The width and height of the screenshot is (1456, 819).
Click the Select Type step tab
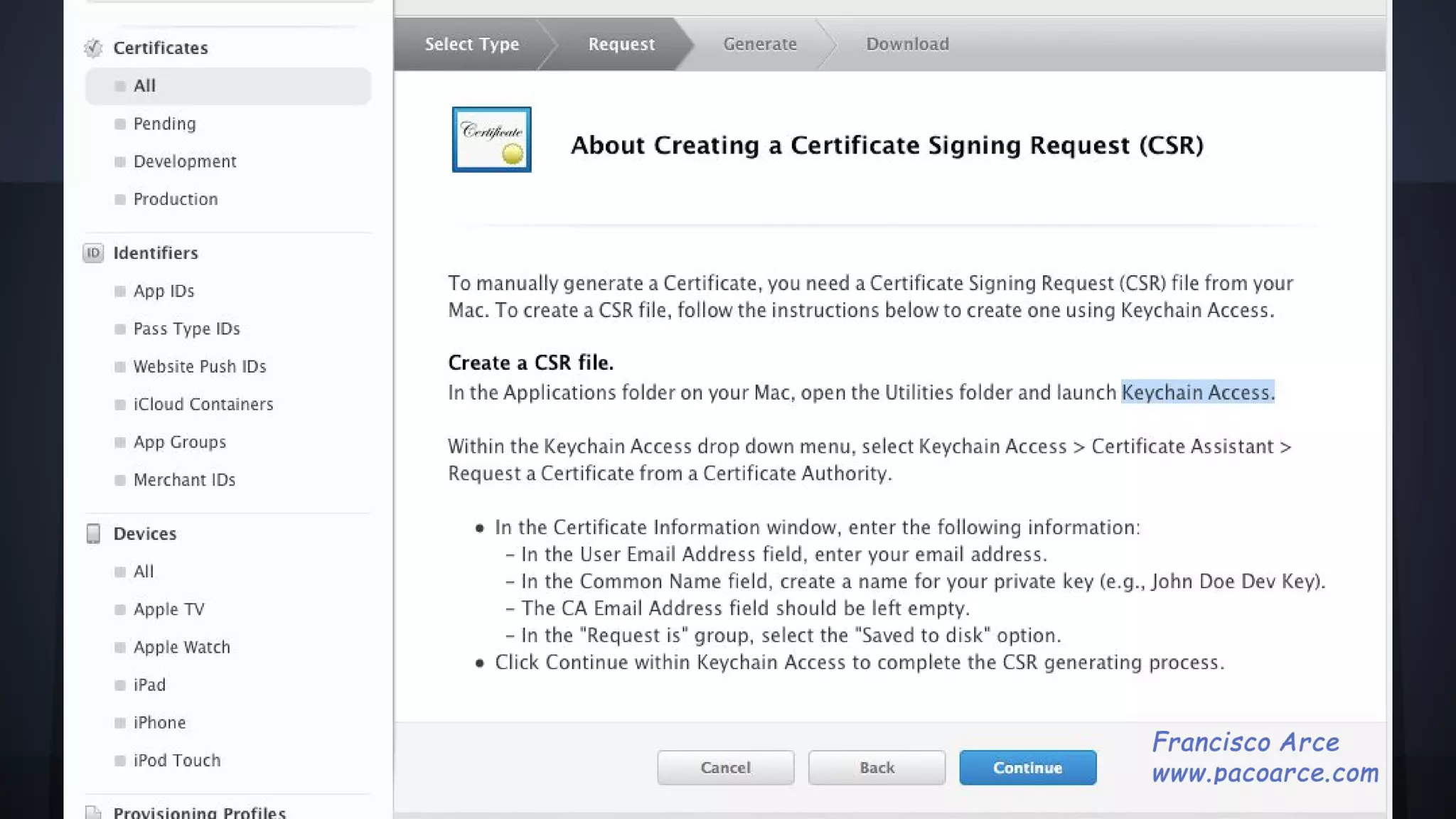point(471,44)
